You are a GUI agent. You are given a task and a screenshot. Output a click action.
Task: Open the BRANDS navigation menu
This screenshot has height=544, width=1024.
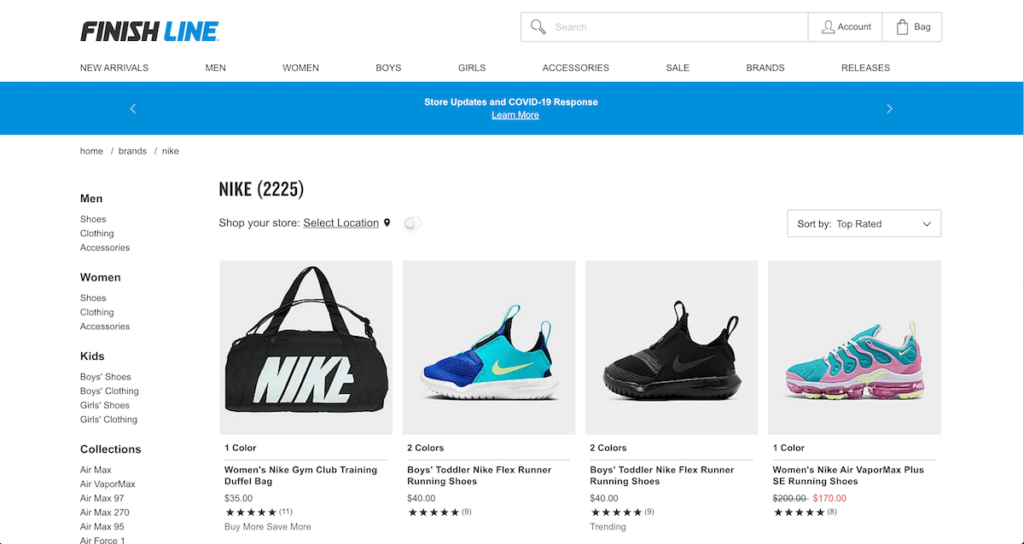click(765, 67)
